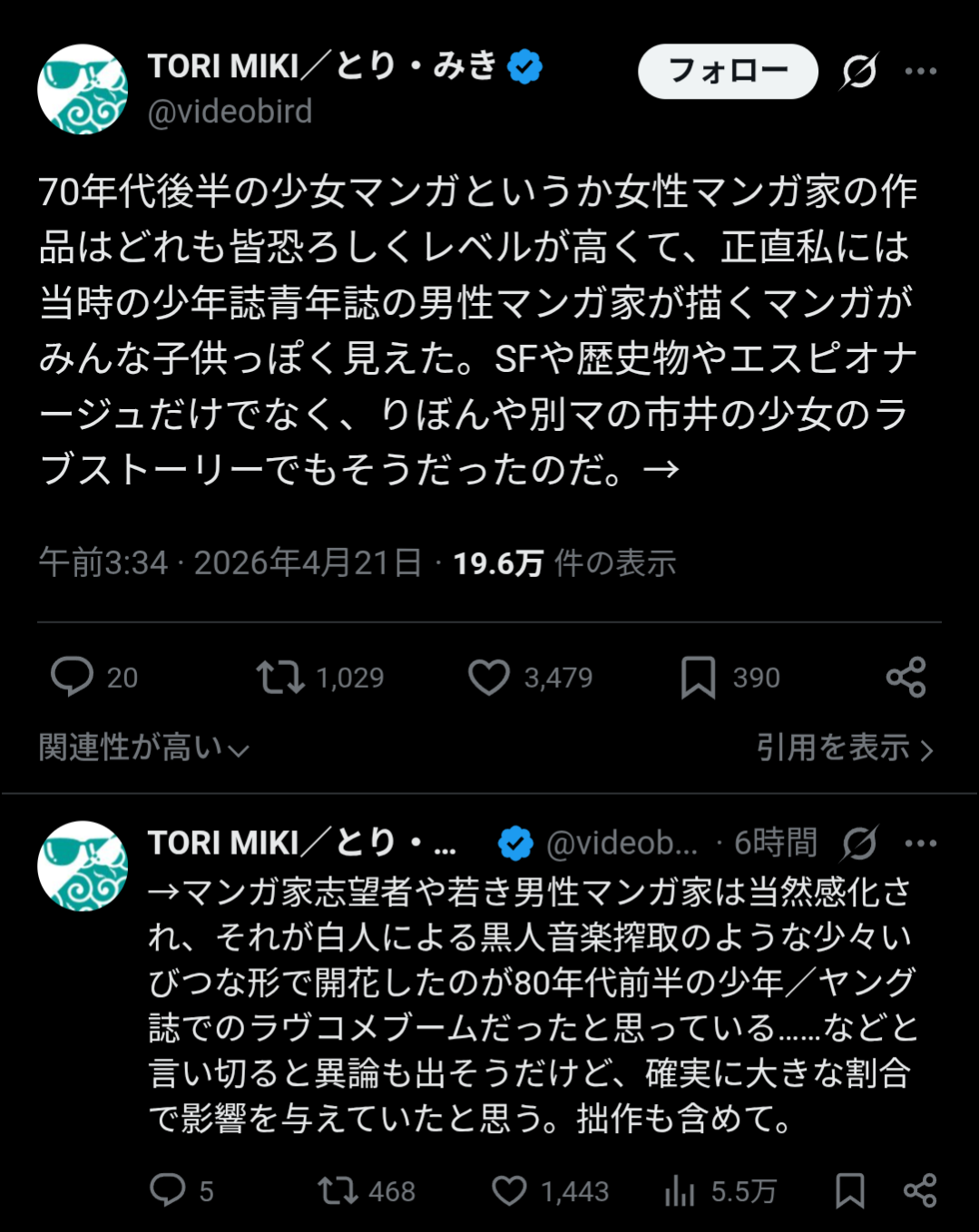Screen dimensions: 979x1232
Task: Like the reply with 1,443 likes
Action: pos(509,1190)
